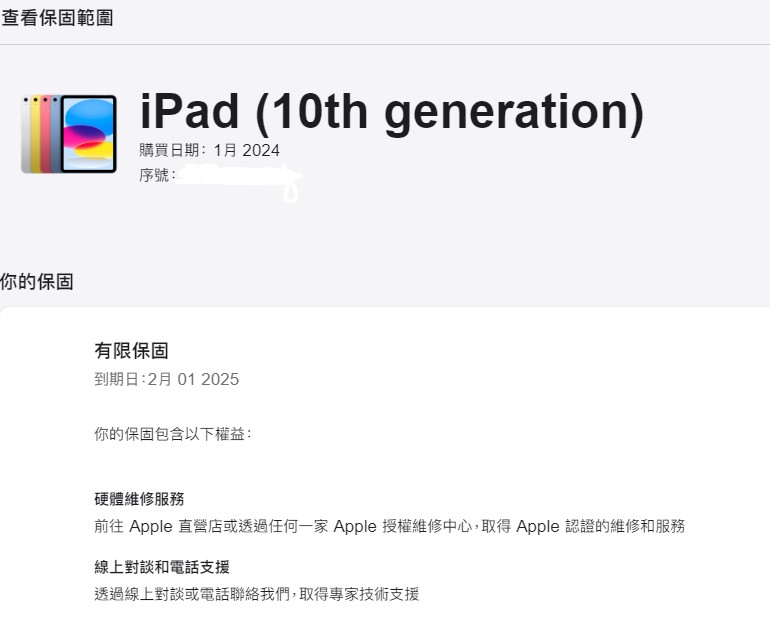Click the iPad product image

[x=68, y=133]
